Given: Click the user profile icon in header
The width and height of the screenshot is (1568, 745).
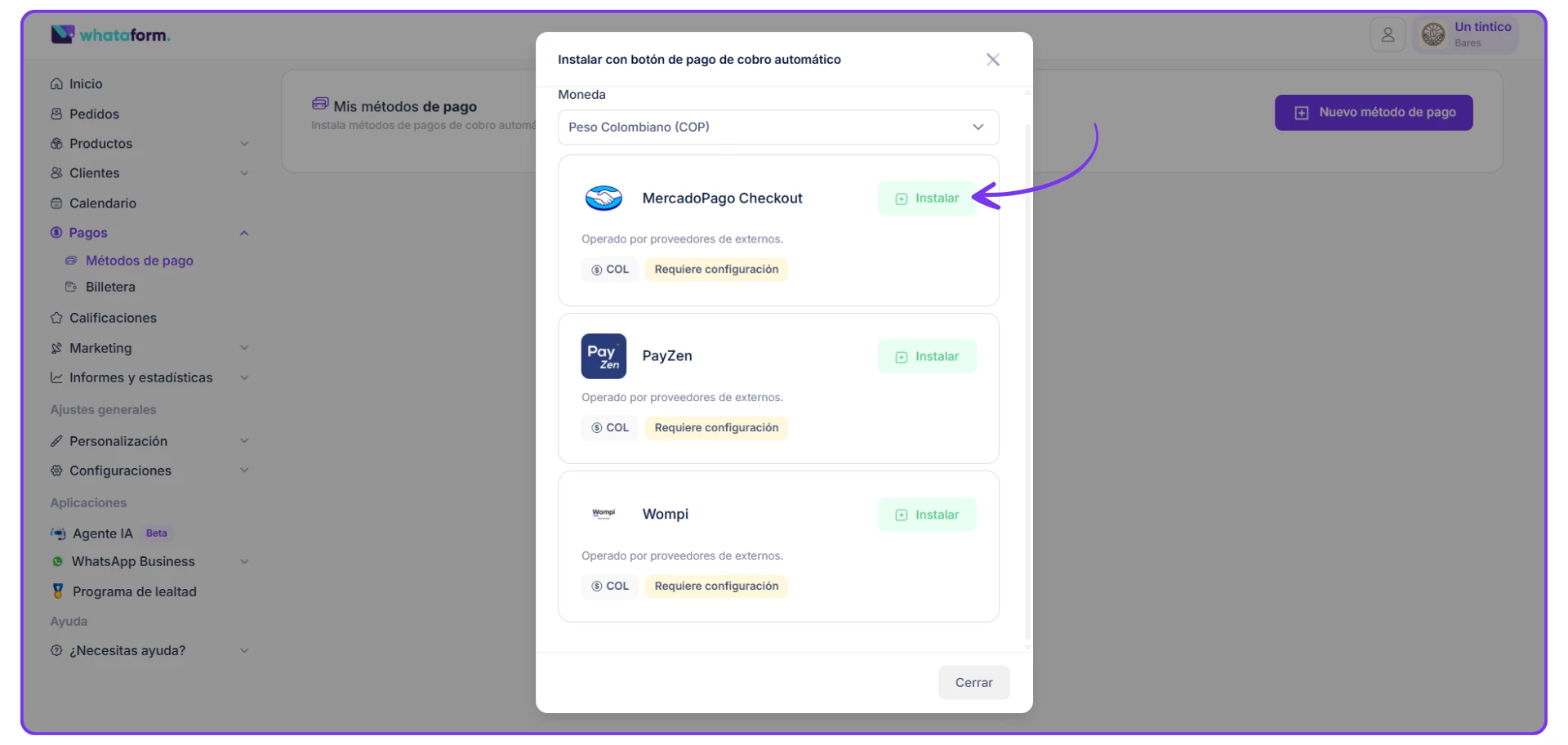Looking at the screenshot, I should (1388, 35).
